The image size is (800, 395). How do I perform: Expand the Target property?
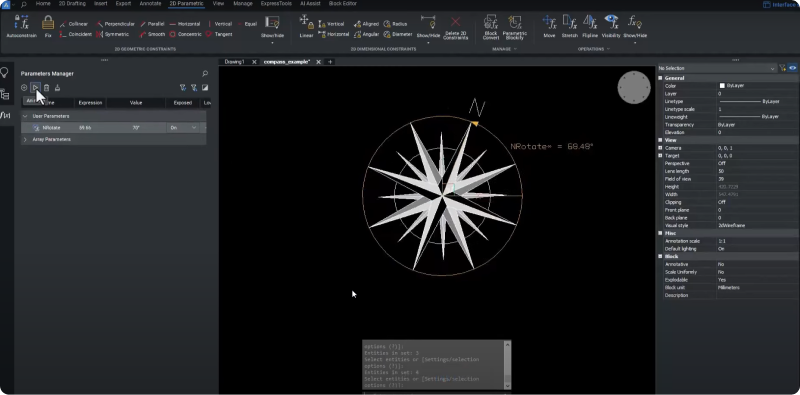(x=660, y=156)
